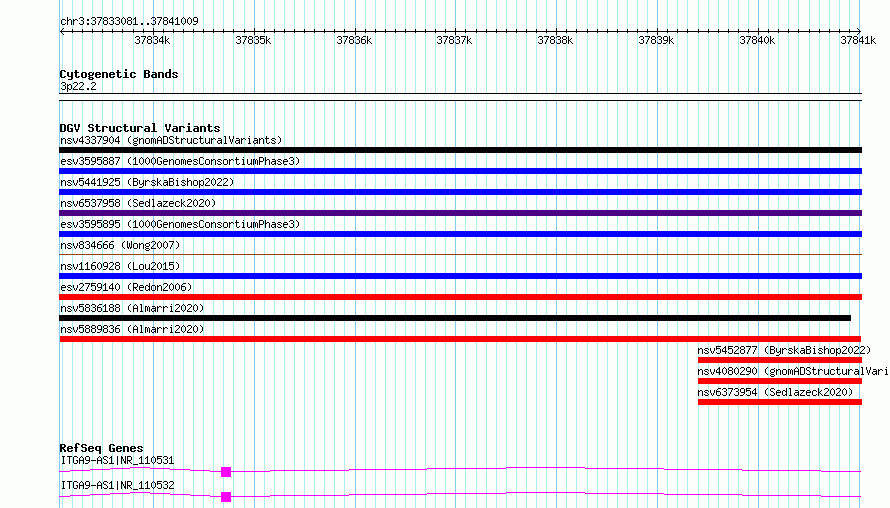Click the Cytogenetic Bands track title
The image size is (890, 508).
119,74
